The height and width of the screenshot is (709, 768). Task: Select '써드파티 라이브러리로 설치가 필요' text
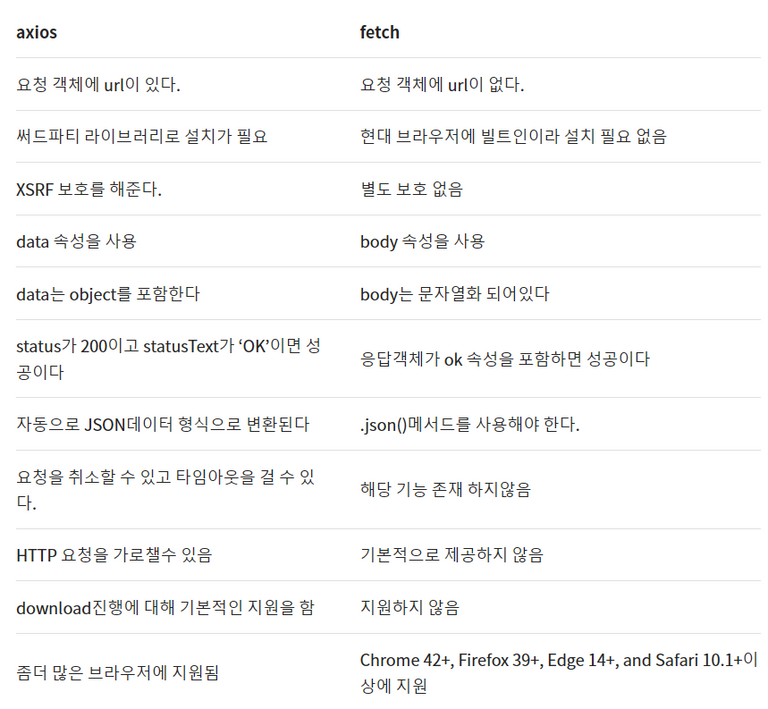tap(142, 137)
